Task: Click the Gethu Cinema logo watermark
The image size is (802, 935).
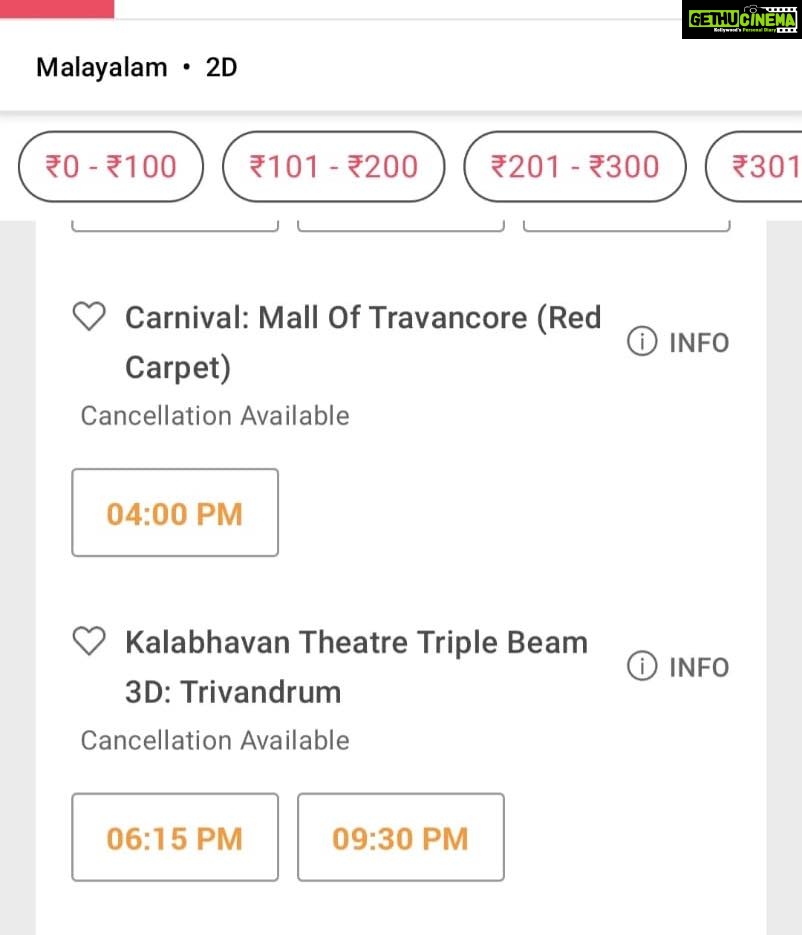Action: click(x=742, y=20)
